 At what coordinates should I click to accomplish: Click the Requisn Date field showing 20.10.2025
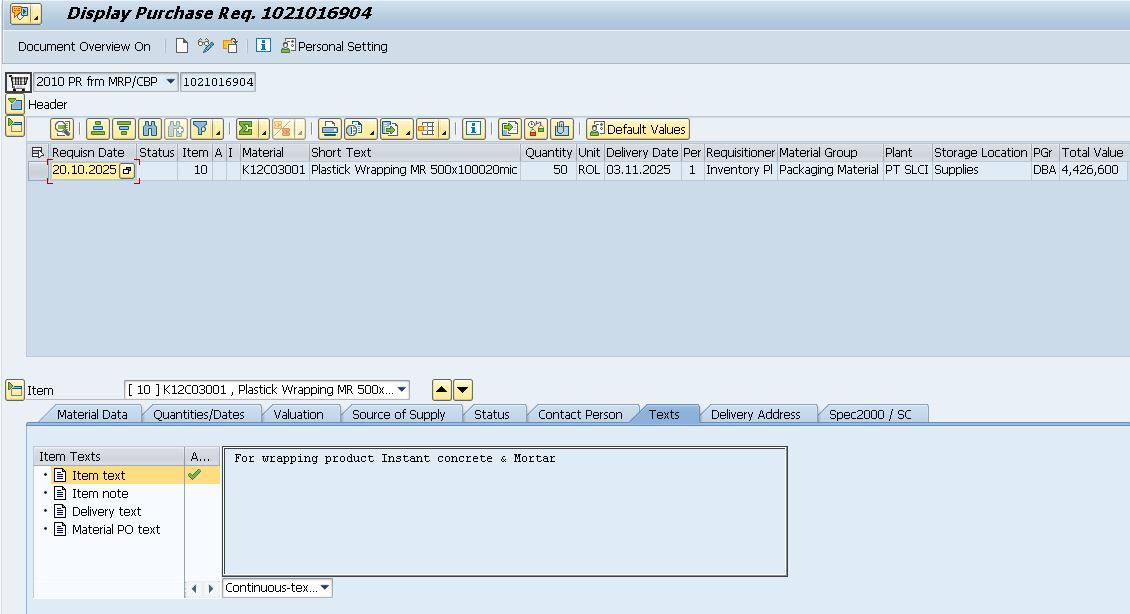[84, 171]
